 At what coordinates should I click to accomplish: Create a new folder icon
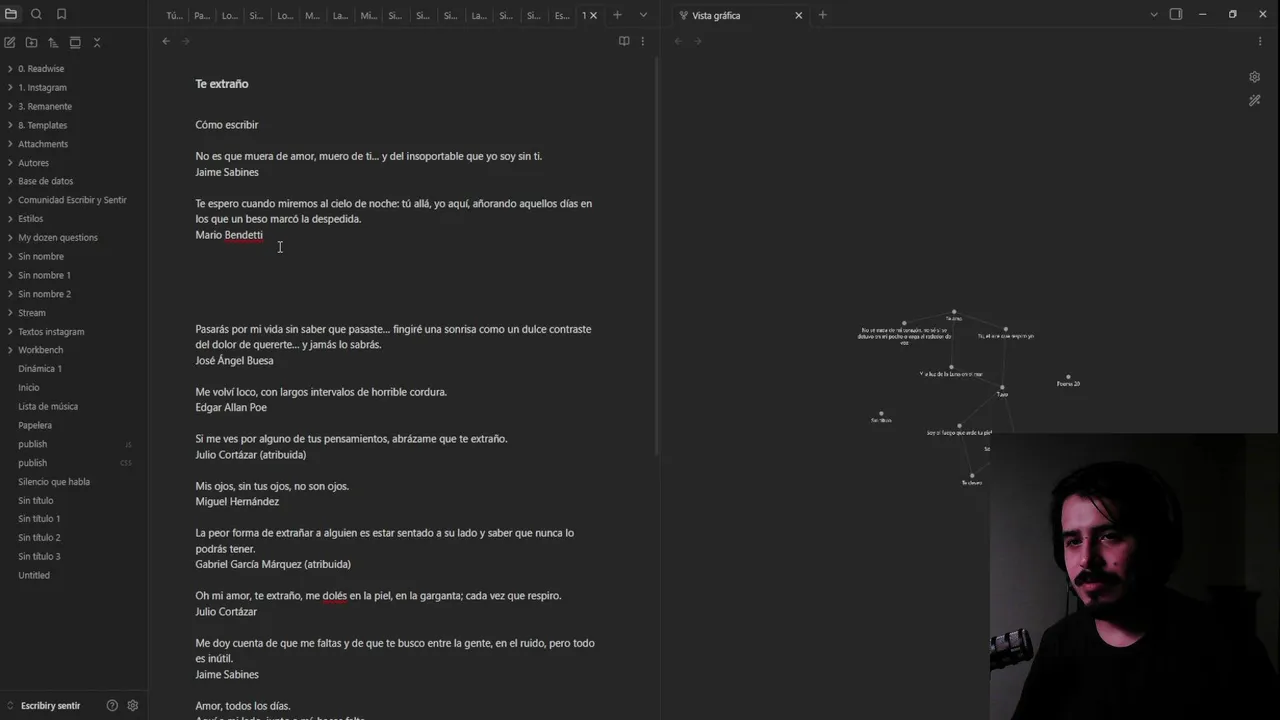coord(31,42)
